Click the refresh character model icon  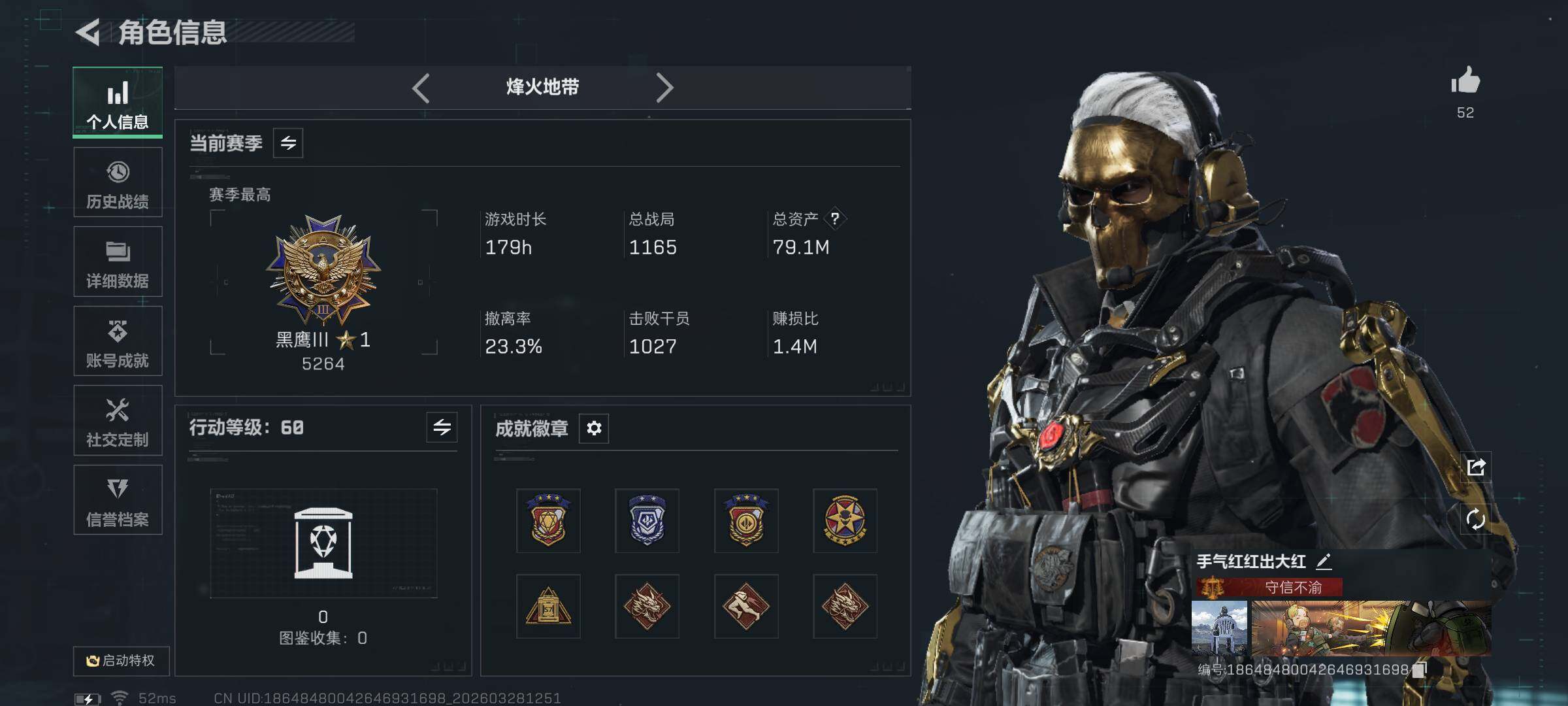(x=1476, y=520)
